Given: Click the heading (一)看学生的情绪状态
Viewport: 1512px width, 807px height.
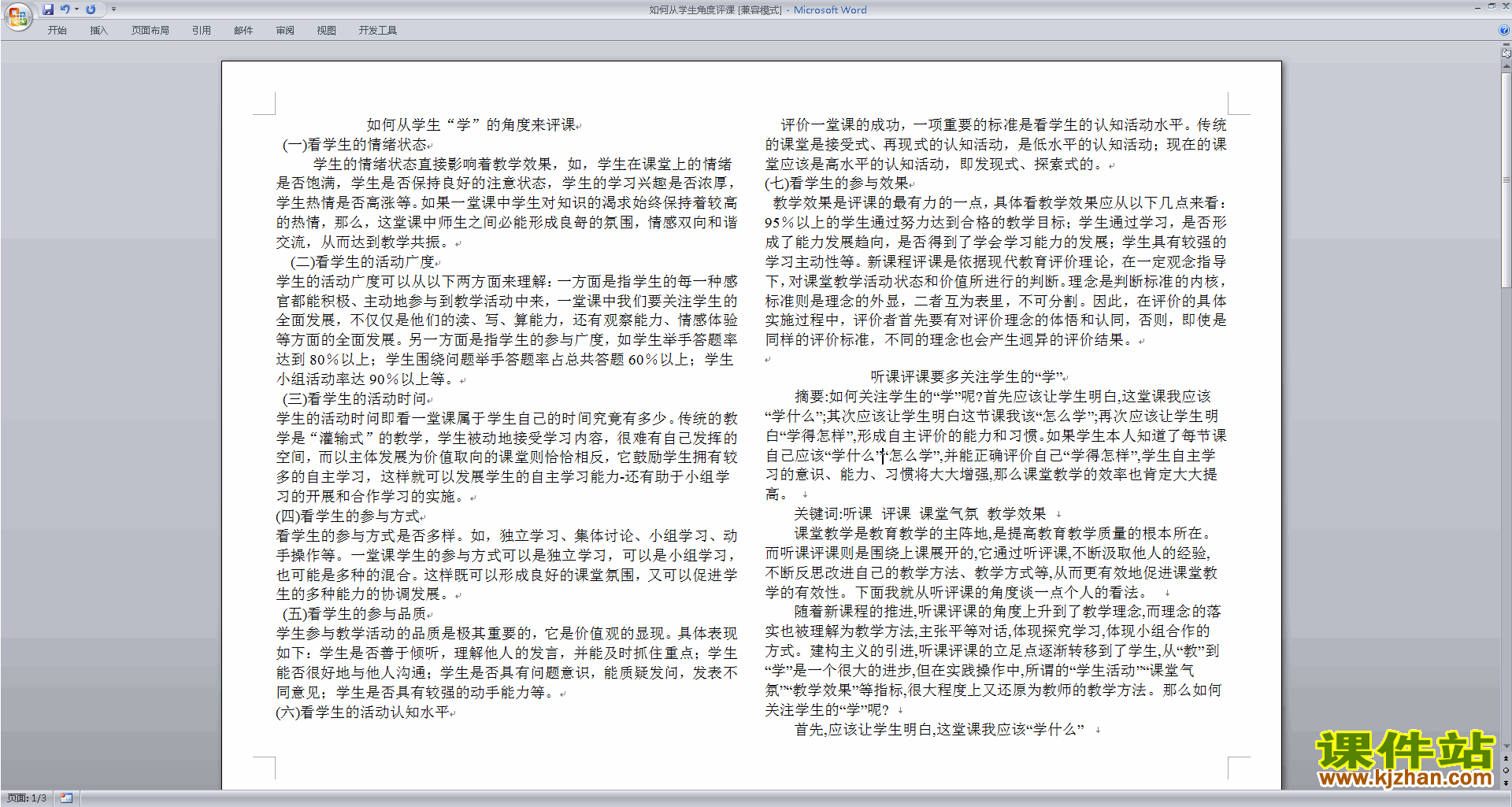Looking at the screenshot, I should pos(354,144).
